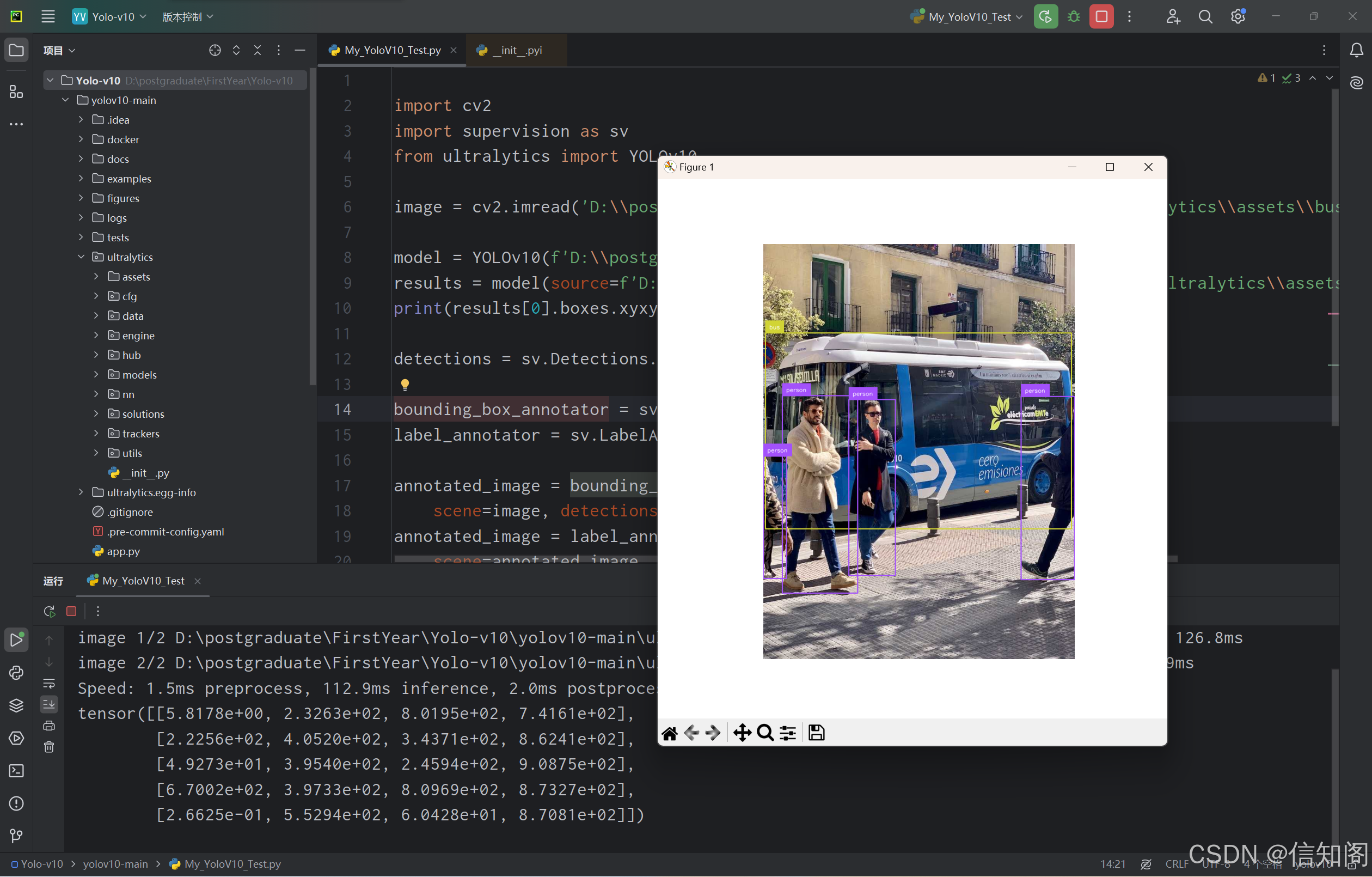Start the debug bug icon
This screenshot has height=877, width=1372.
click(1074, 16)
